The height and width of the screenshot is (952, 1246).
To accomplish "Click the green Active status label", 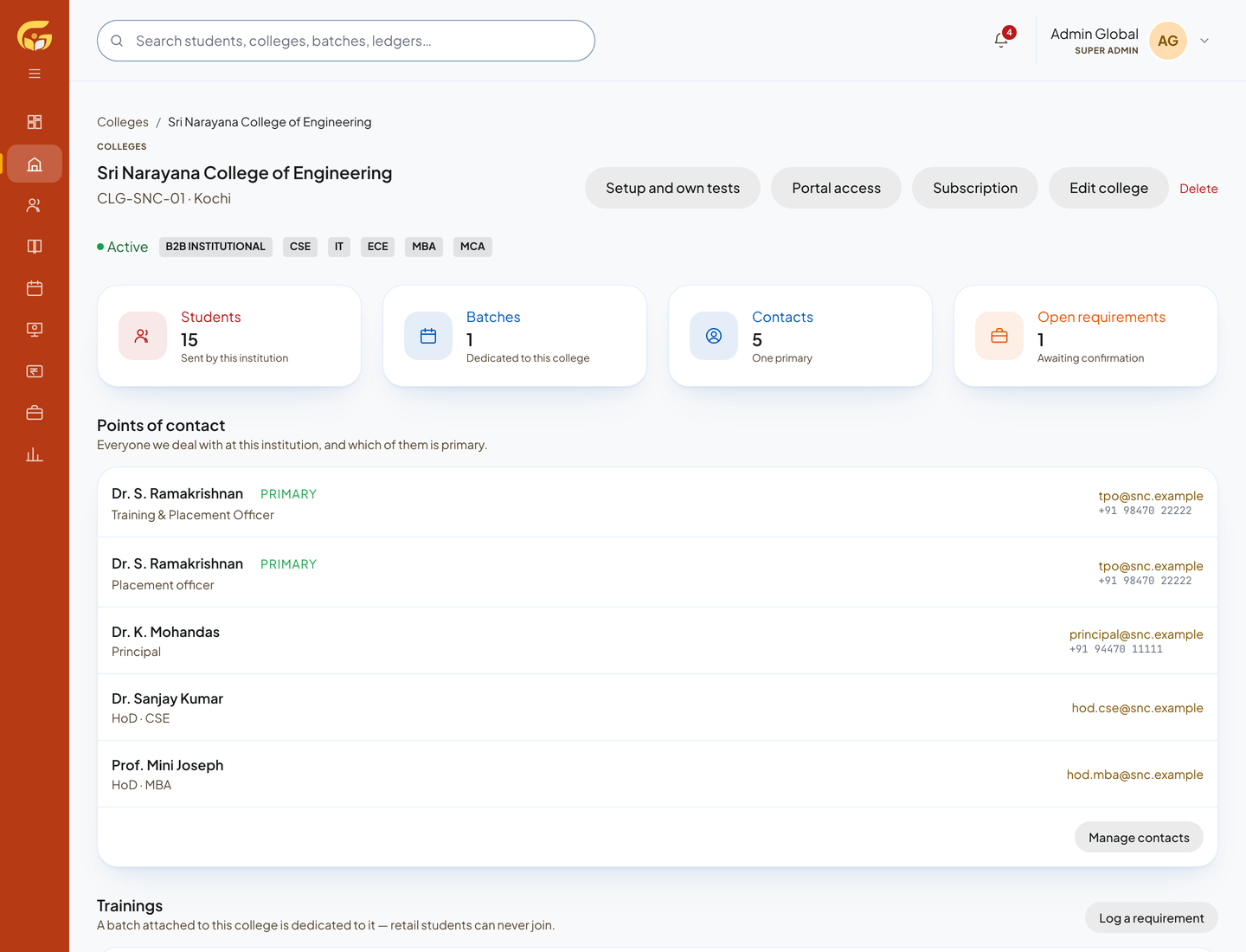I will point(123,247).
